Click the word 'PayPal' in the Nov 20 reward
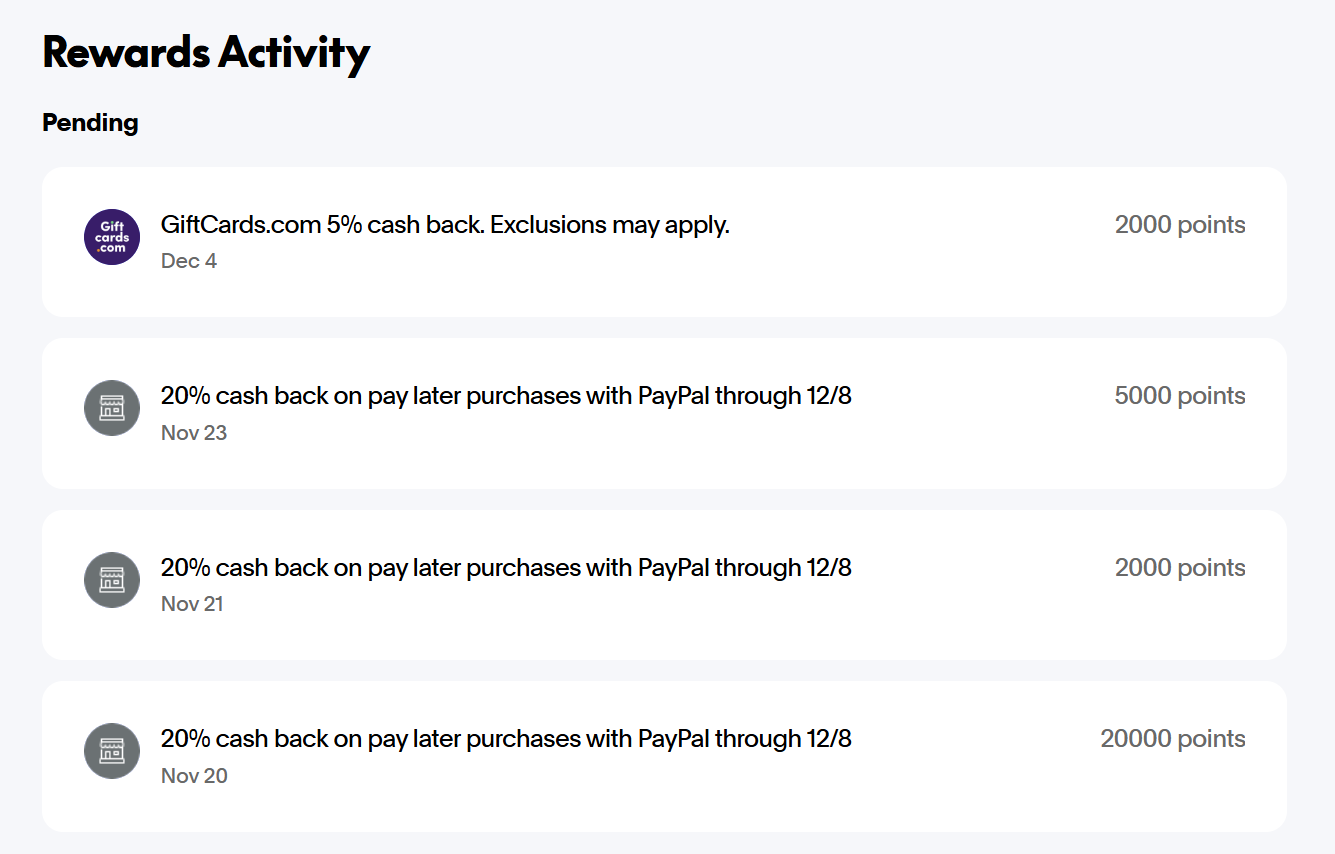Image resolution: width=1335 pixels, height=854 pixels. click(x=673, y=739)
